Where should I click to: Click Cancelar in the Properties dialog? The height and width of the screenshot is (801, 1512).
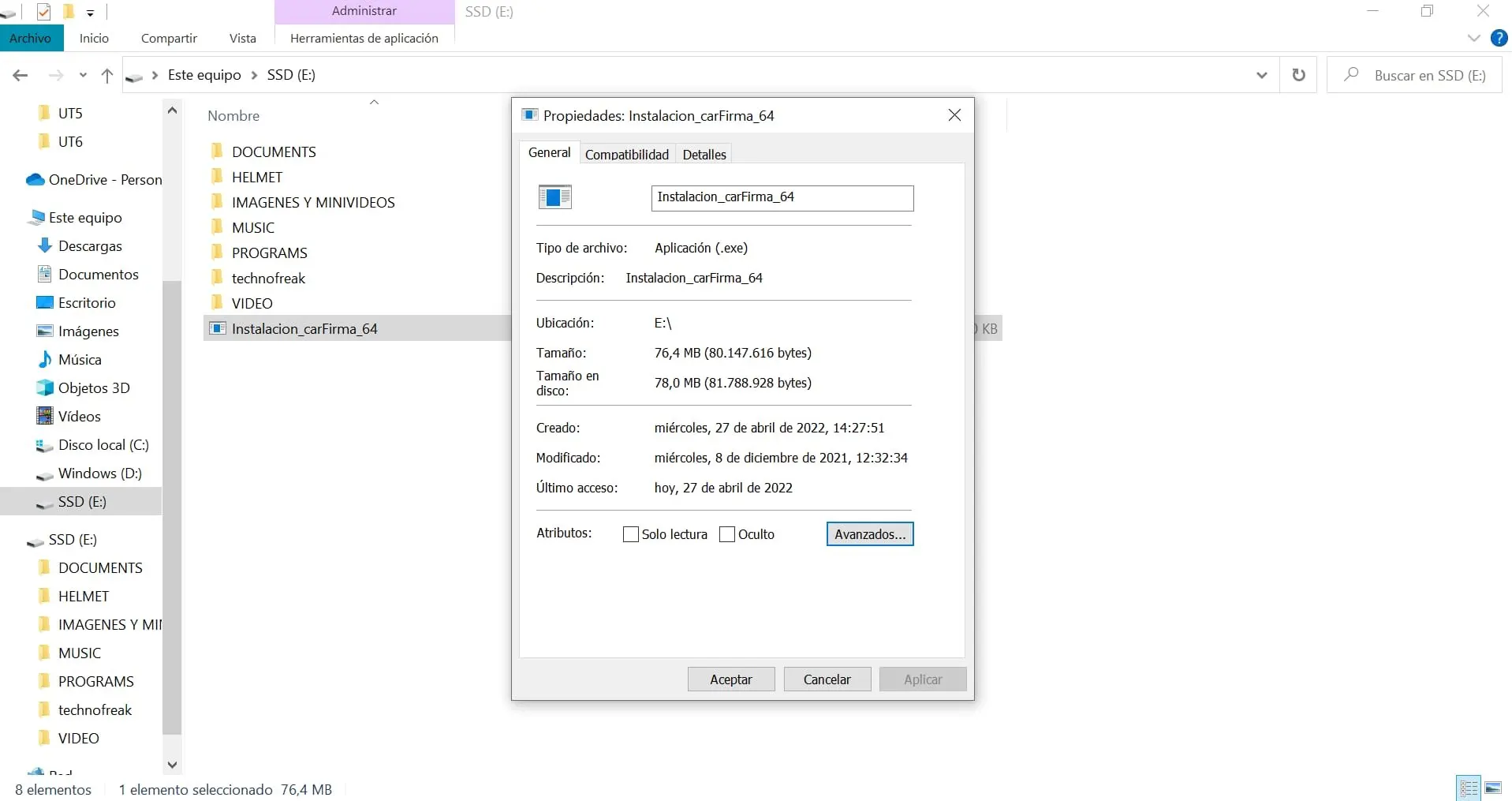pos(827,679)
